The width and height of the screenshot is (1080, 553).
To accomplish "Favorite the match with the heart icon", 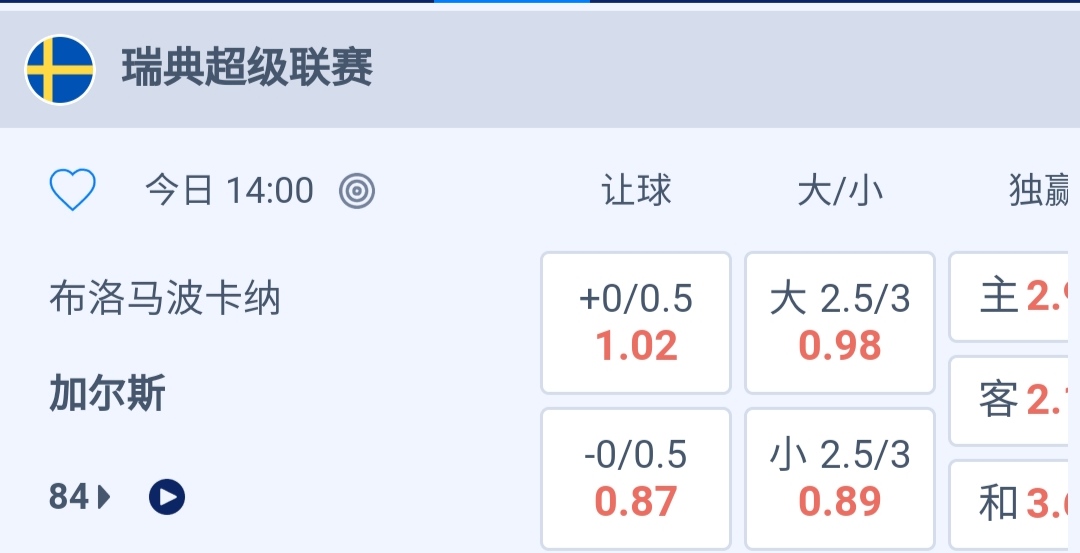I will click(72, 190).
